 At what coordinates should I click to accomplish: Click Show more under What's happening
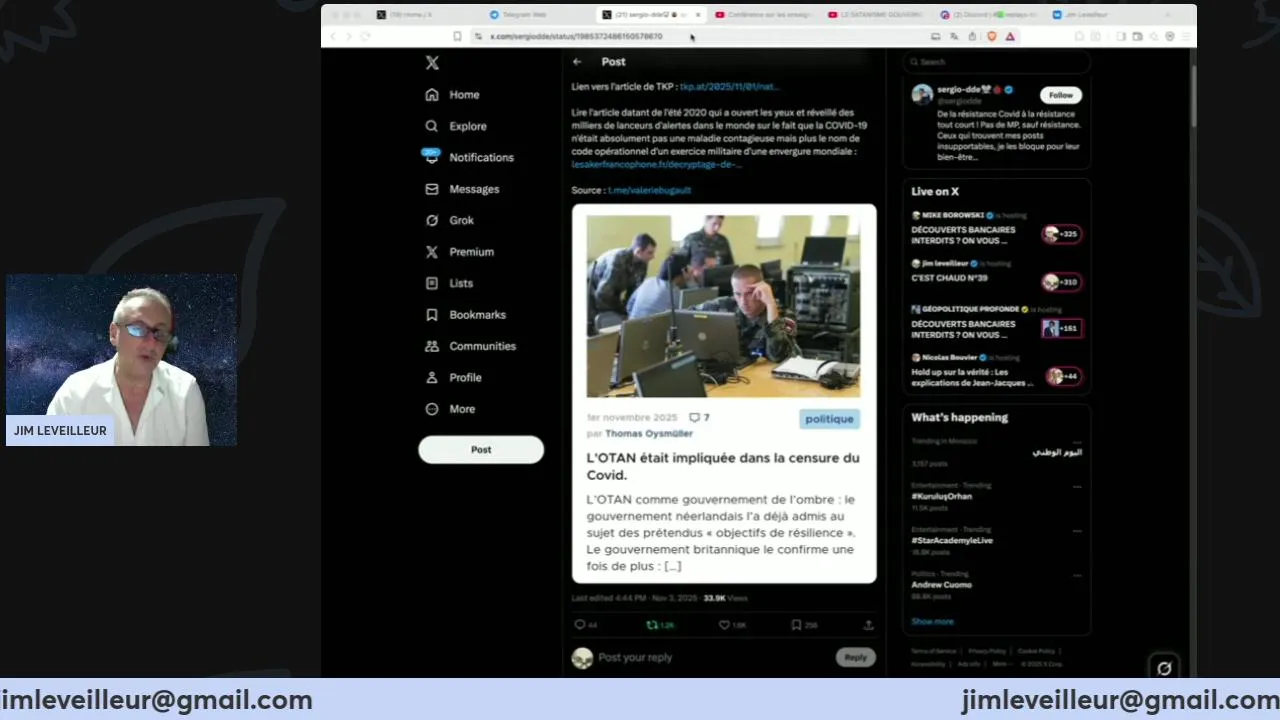click(x=932, y=622)
